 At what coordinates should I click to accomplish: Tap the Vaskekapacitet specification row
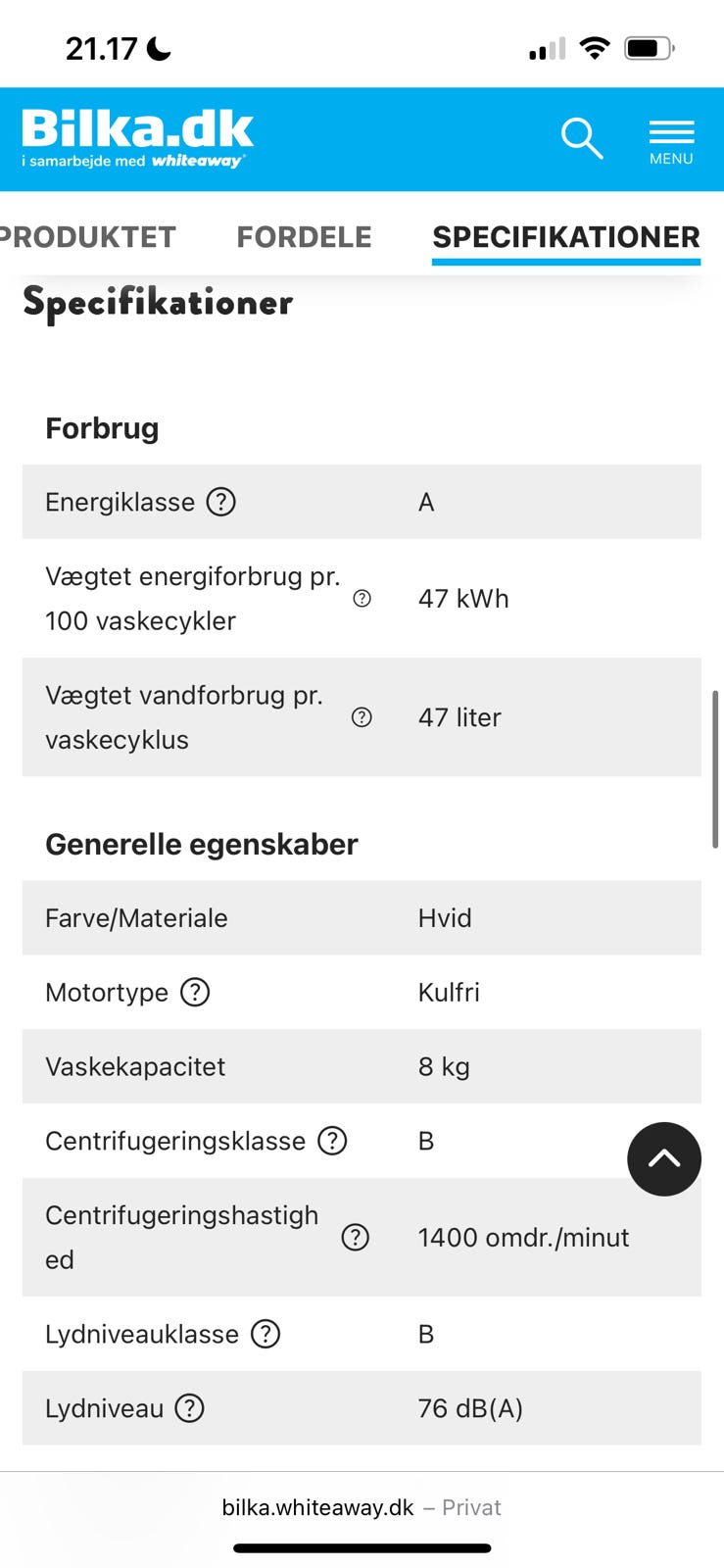(x=362, y=1066)
